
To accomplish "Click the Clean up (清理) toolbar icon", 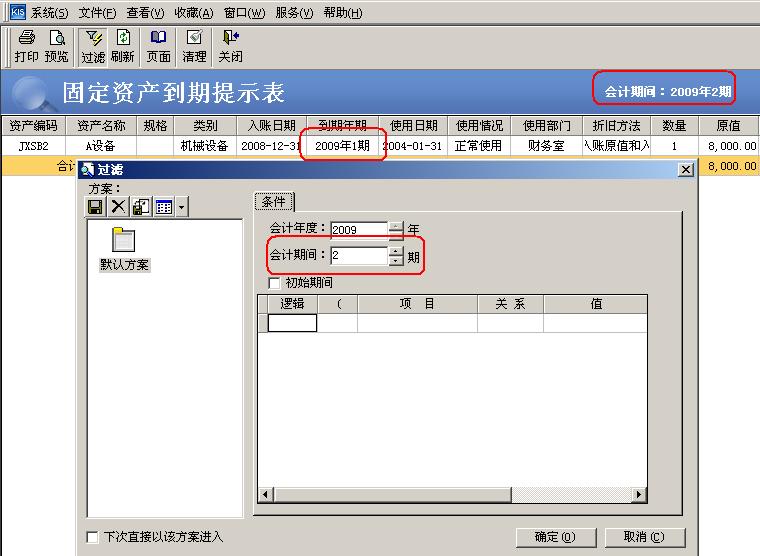I will point(194,47).
